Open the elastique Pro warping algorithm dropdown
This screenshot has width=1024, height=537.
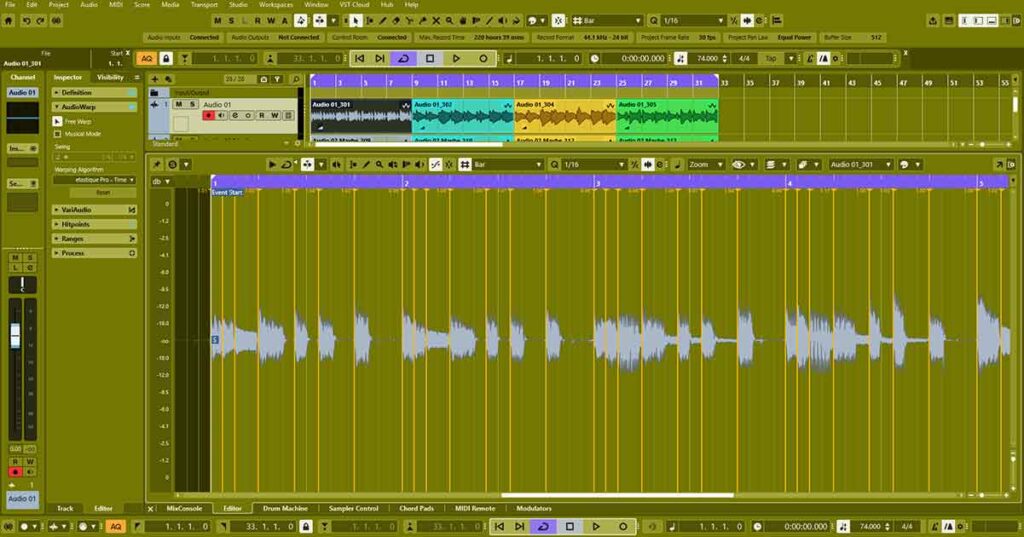[x=95, y=180]
